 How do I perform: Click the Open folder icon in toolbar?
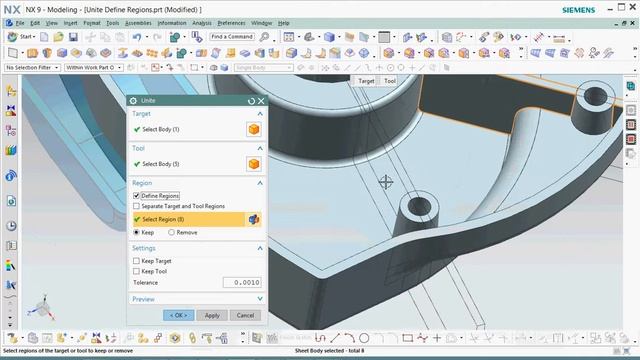point(58,37)
